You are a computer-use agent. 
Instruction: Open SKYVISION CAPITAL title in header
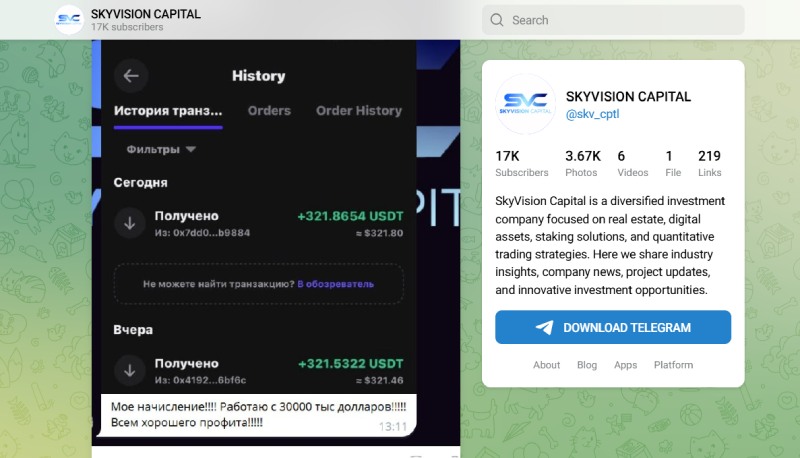pyautogui.click(x=146, y=14)
